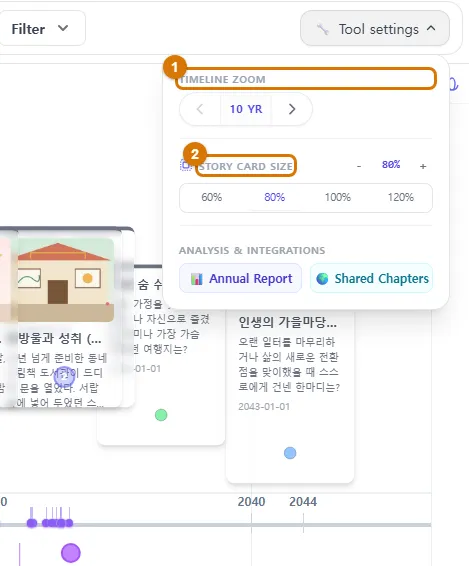Click the wrench icon in Tool settings
Image resolution: width=469 pixels, height=566 pixels.
(322, 29)
